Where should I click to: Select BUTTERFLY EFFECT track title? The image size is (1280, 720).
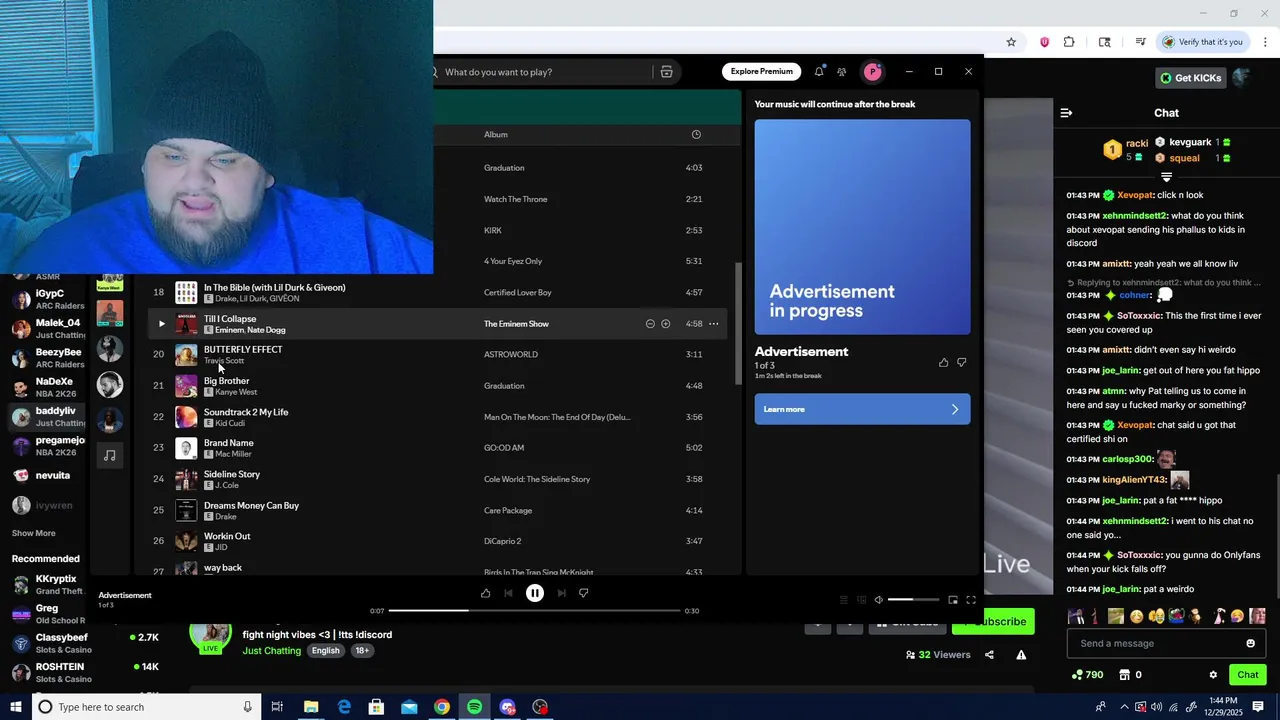click(243, 349)
